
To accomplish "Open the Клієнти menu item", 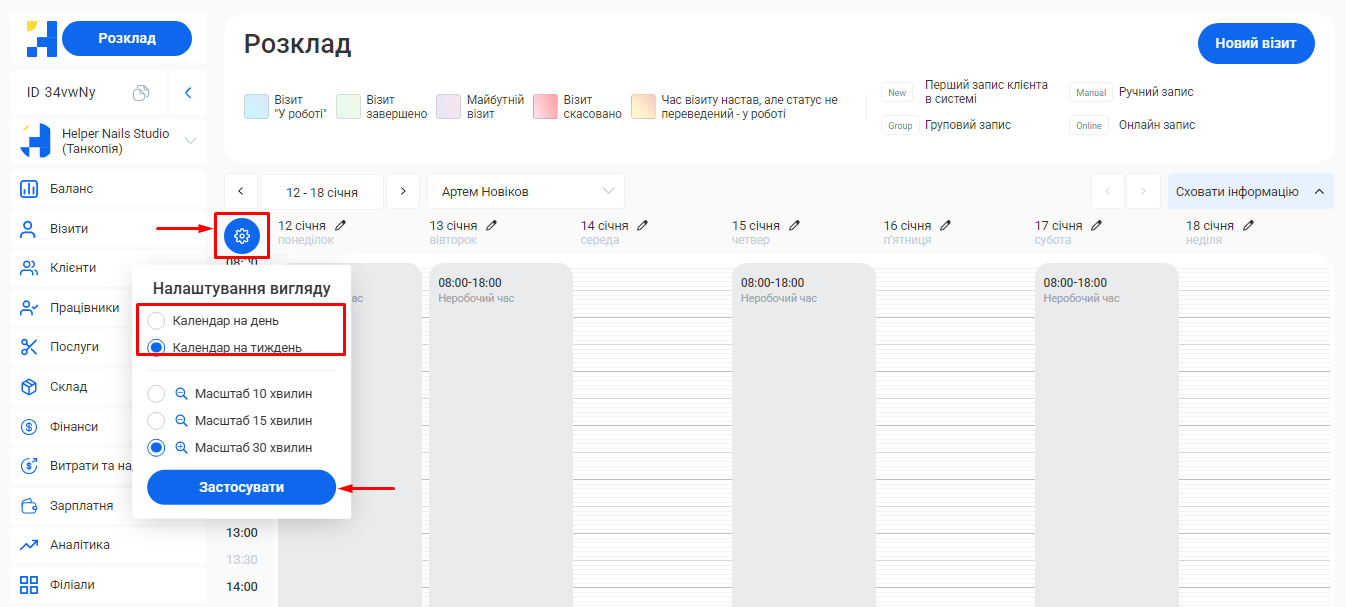I will point(73,268).
